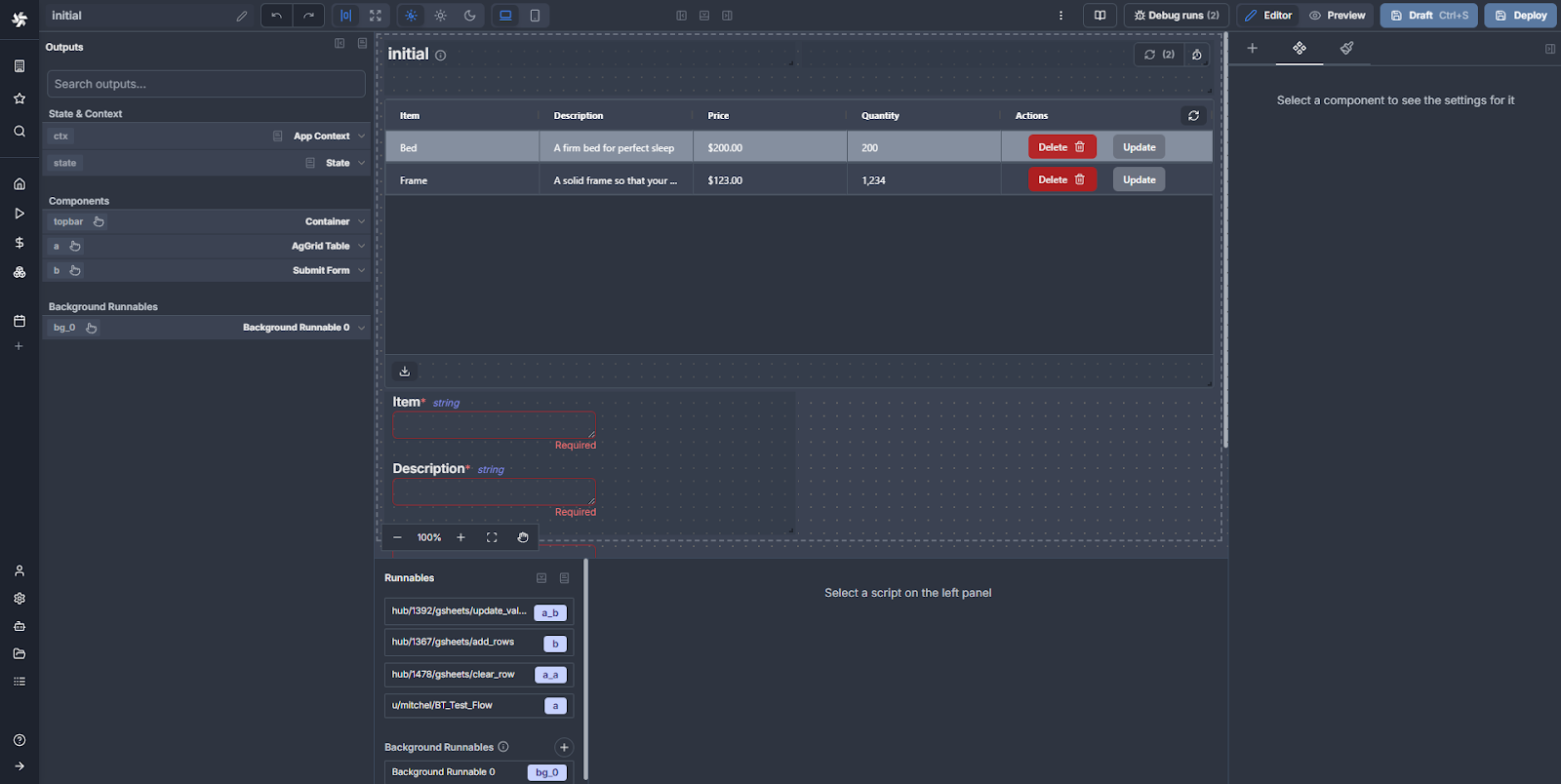Select the full-width layout mode
Viewport: 1561px width, 784px height.
click(376, 16)
